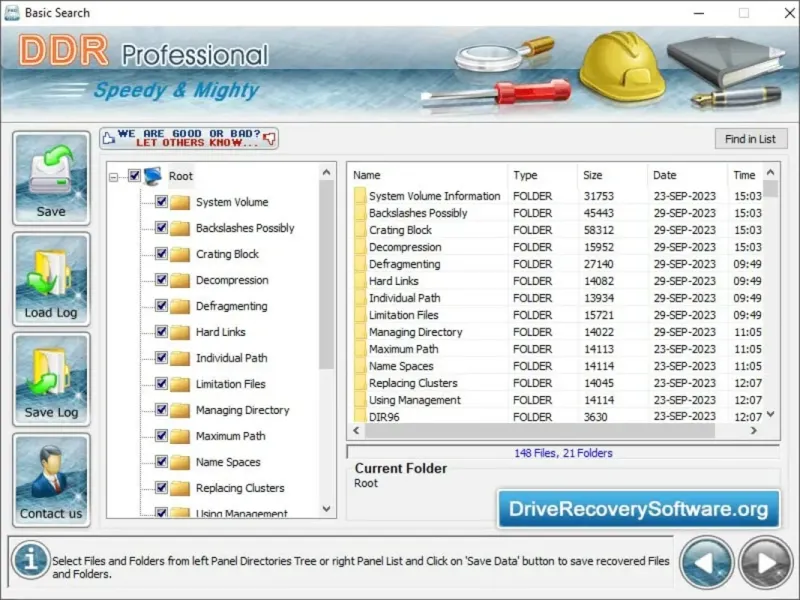Collapse the Root tree node
This screenshot has height=600, width=800.
click(x=113, y=177)
